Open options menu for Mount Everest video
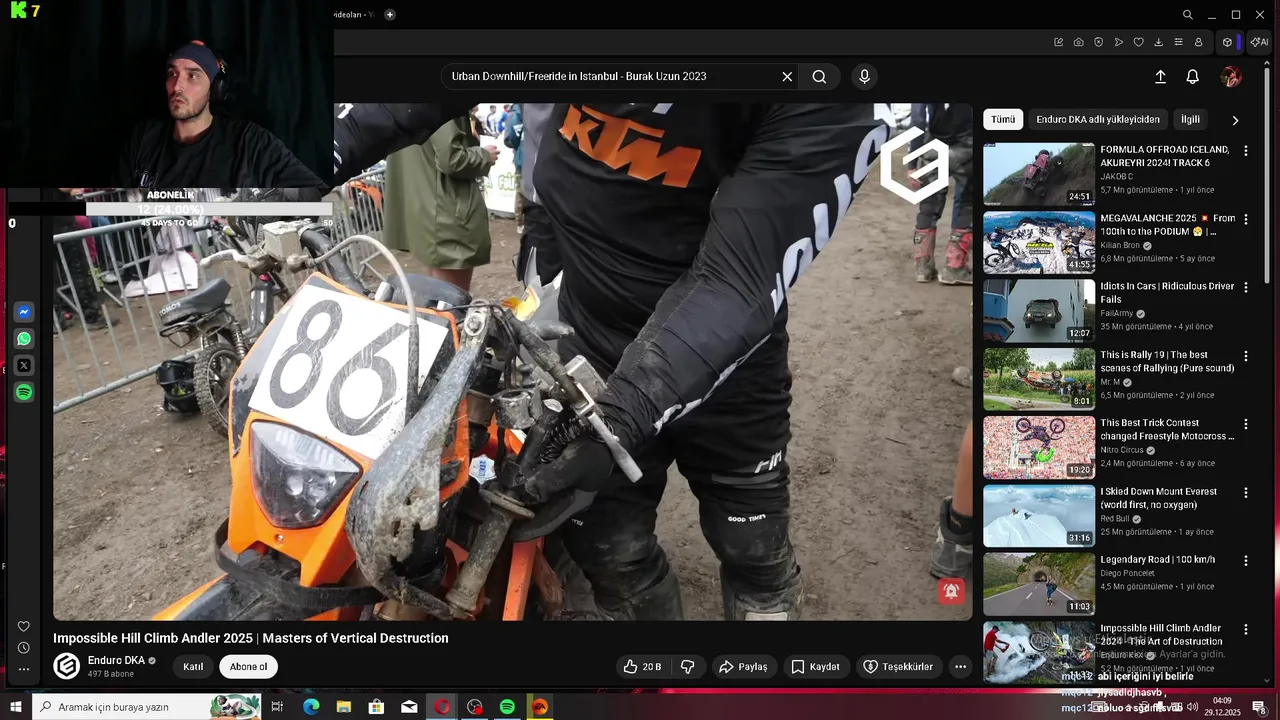Screen dimensions: 1280x720 [x=1246, y=493]
